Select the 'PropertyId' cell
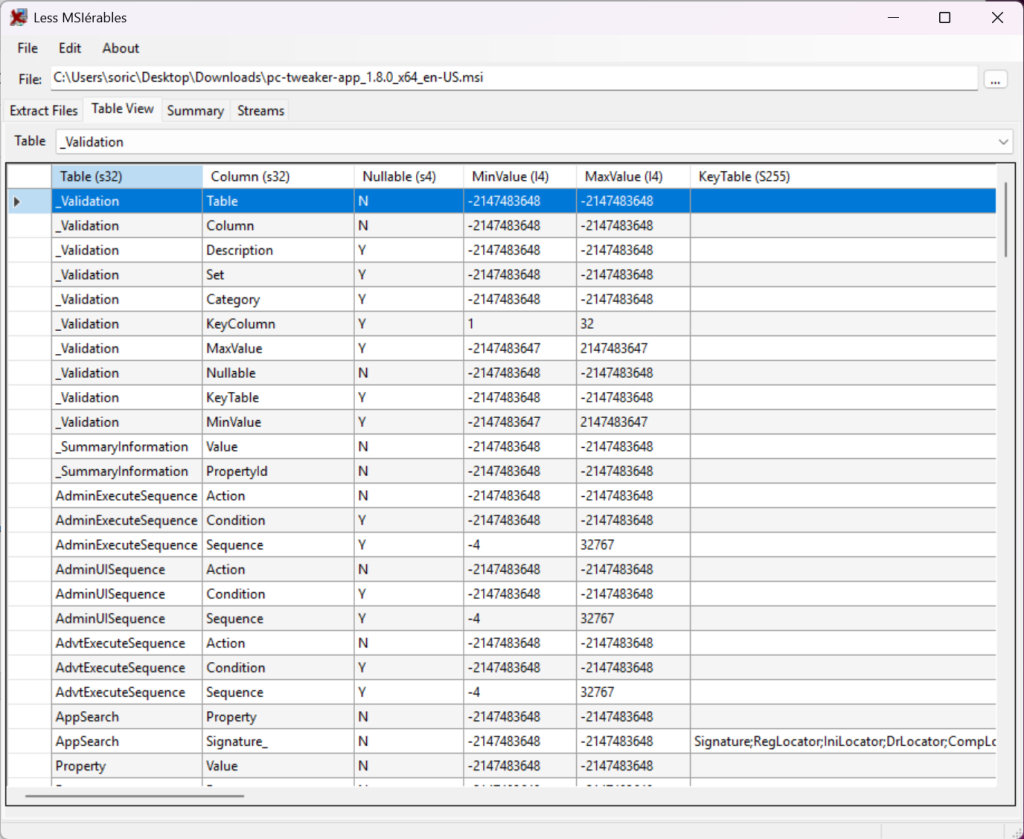This screenshot has width=1024, height=839. (278, 471)
